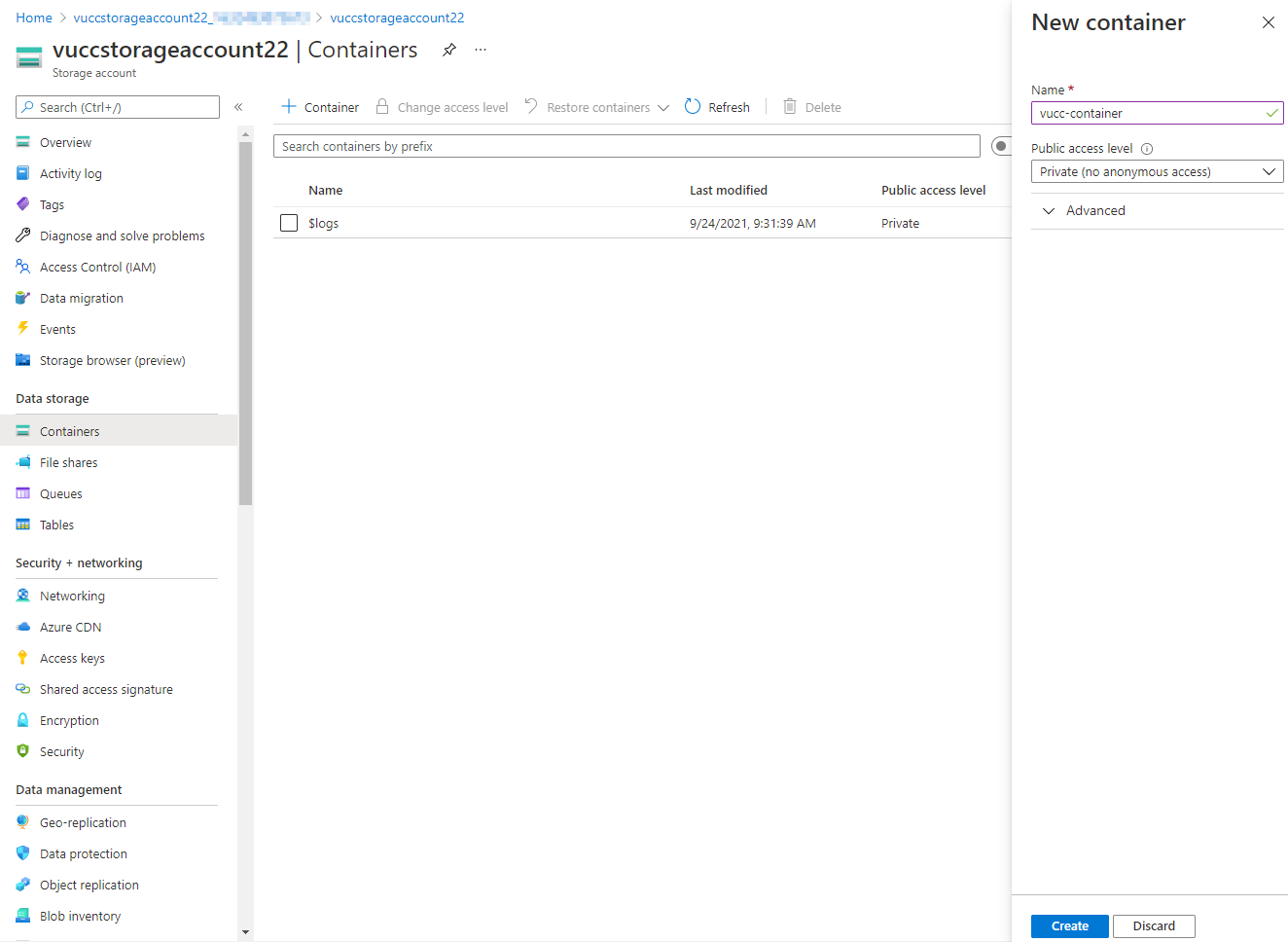Image resolution: width=1288 pixels, height=942 pixels.
Task: Click the Access Control (IAM) icon
Action: pos(22,267)
